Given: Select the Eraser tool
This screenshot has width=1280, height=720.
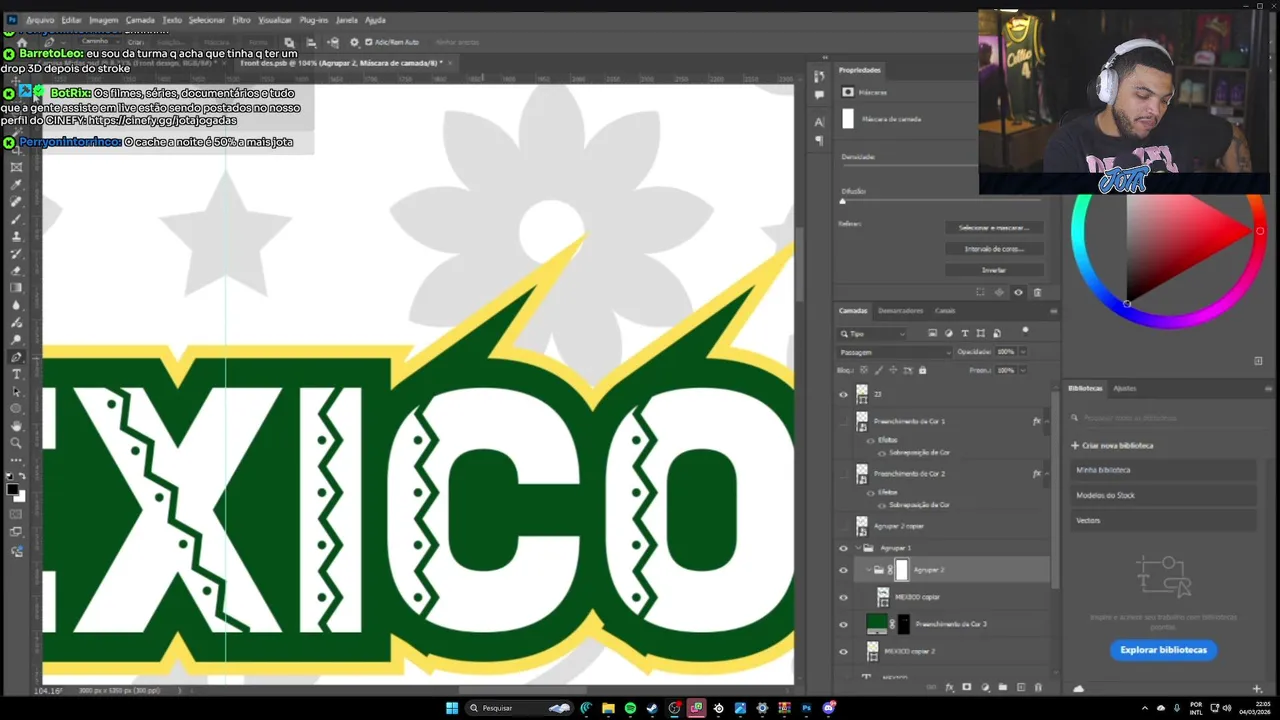Looking at the screenshot, I should [16, 270].
